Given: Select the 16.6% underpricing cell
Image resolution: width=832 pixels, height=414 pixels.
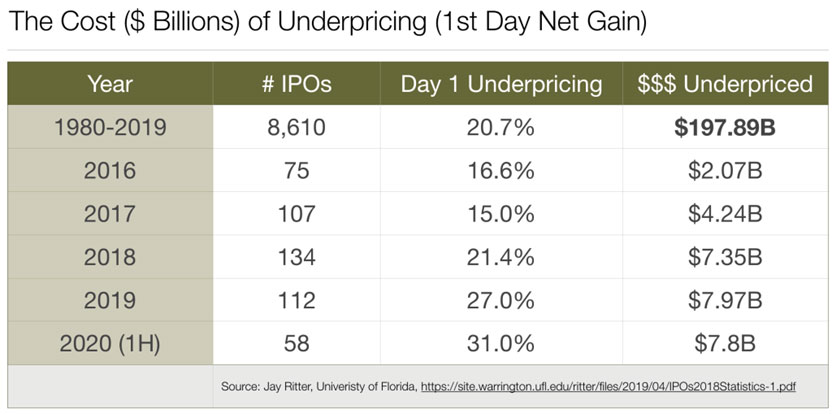Looking at the screenshot, I should coord(502,170).
